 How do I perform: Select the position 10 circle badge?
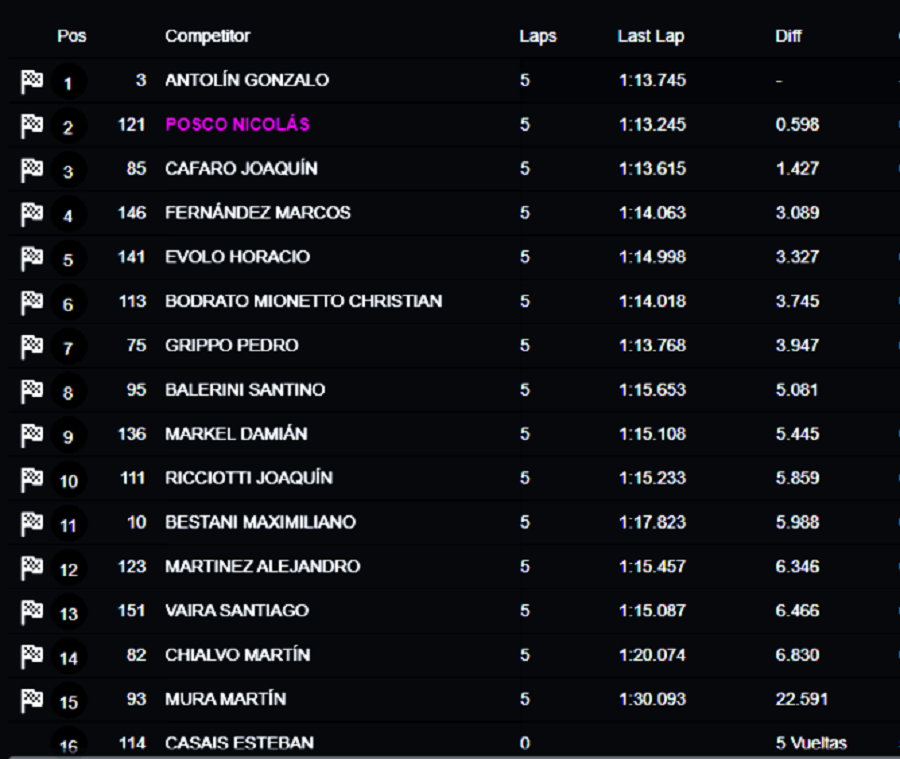[68, 481]
